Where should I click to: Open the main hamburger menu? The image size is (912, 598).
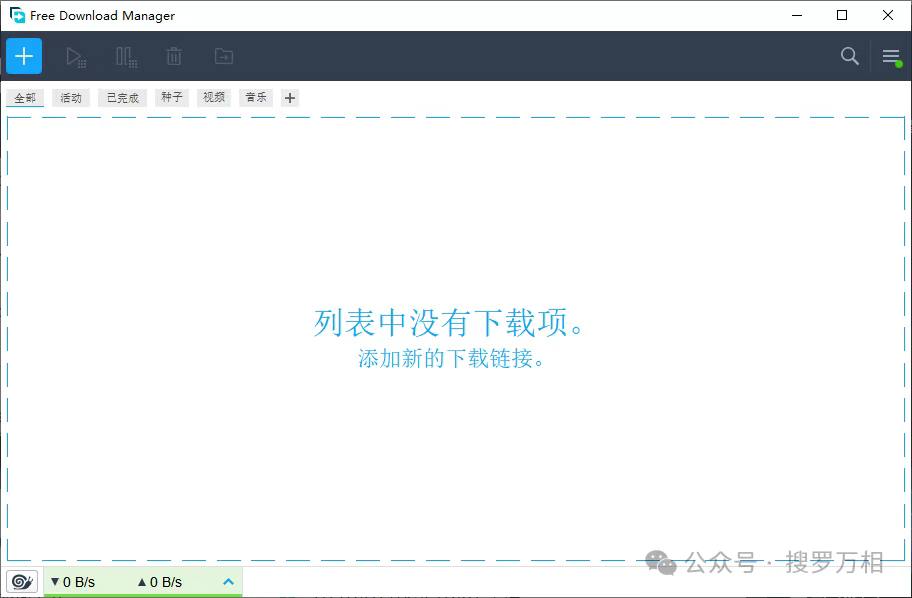891,56
